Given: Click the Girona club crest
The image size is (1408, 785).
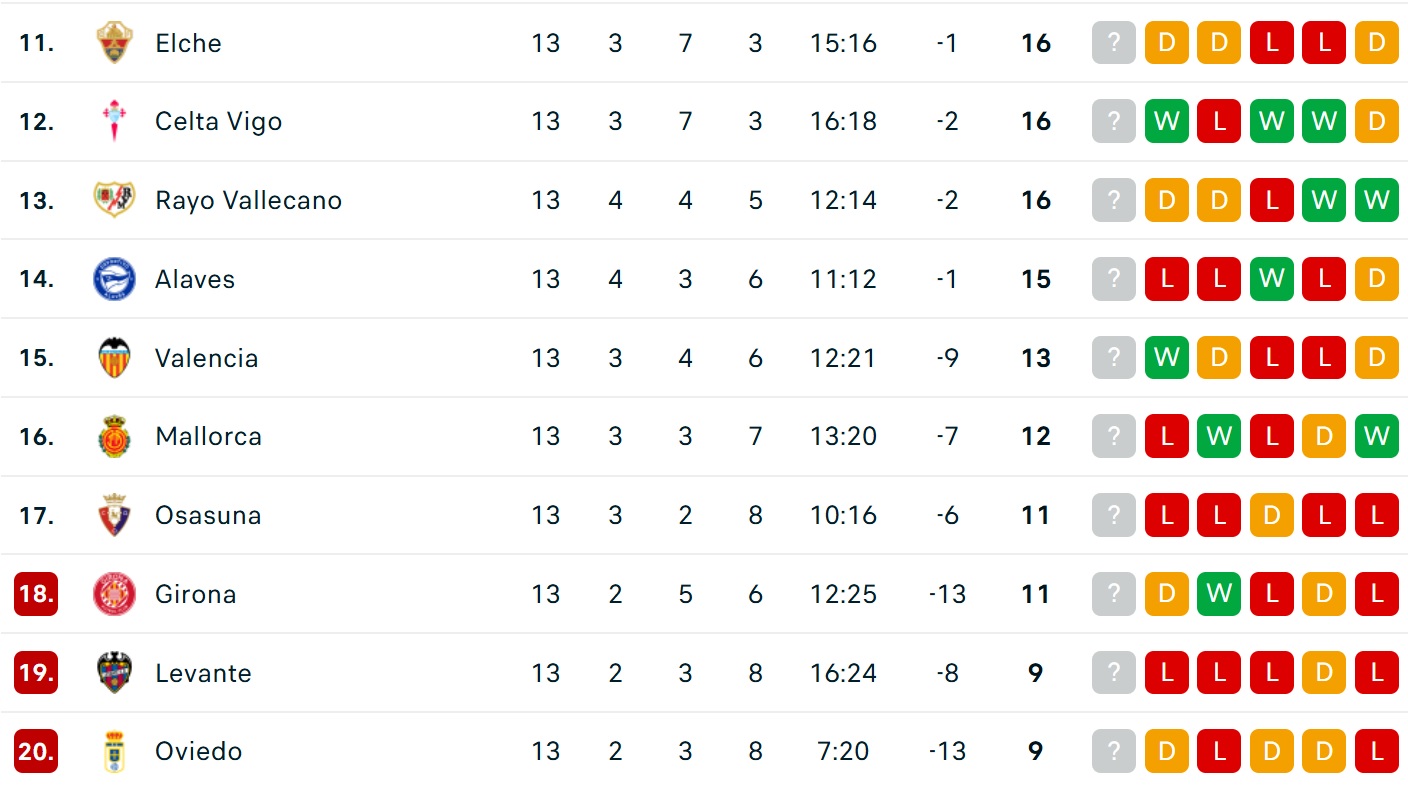Looking at the screenshot, I should coord(114,594).
